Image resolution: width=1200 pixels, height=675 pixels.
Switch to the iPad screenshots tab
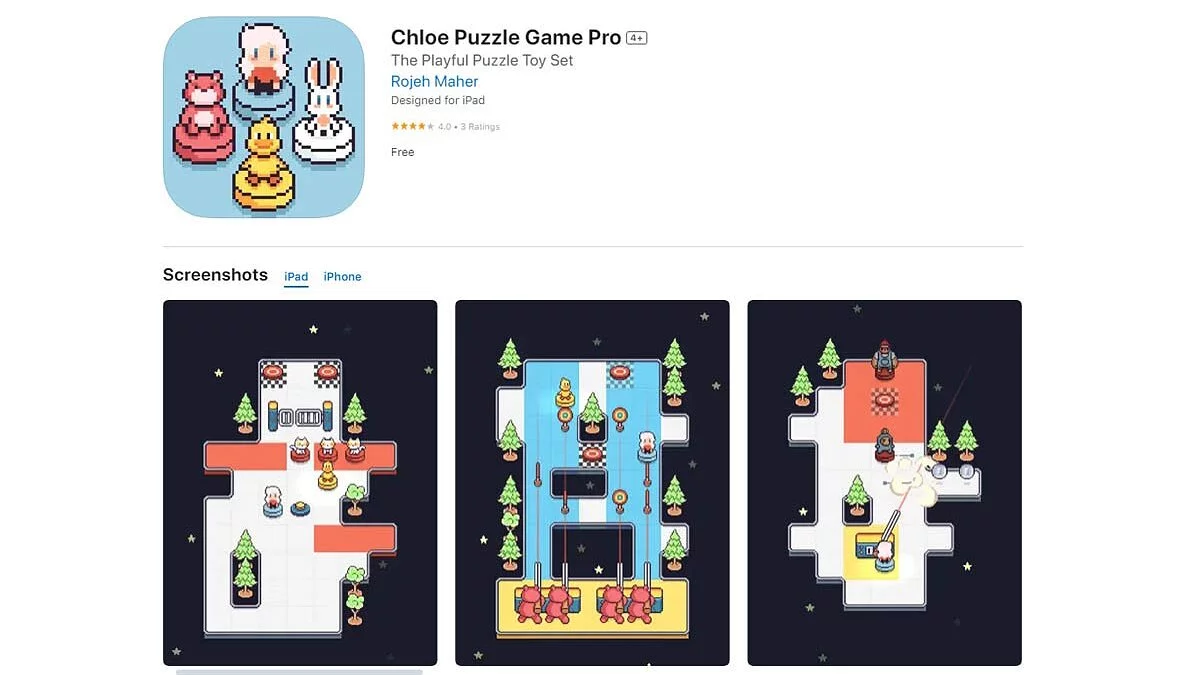[x=296, y=277]
